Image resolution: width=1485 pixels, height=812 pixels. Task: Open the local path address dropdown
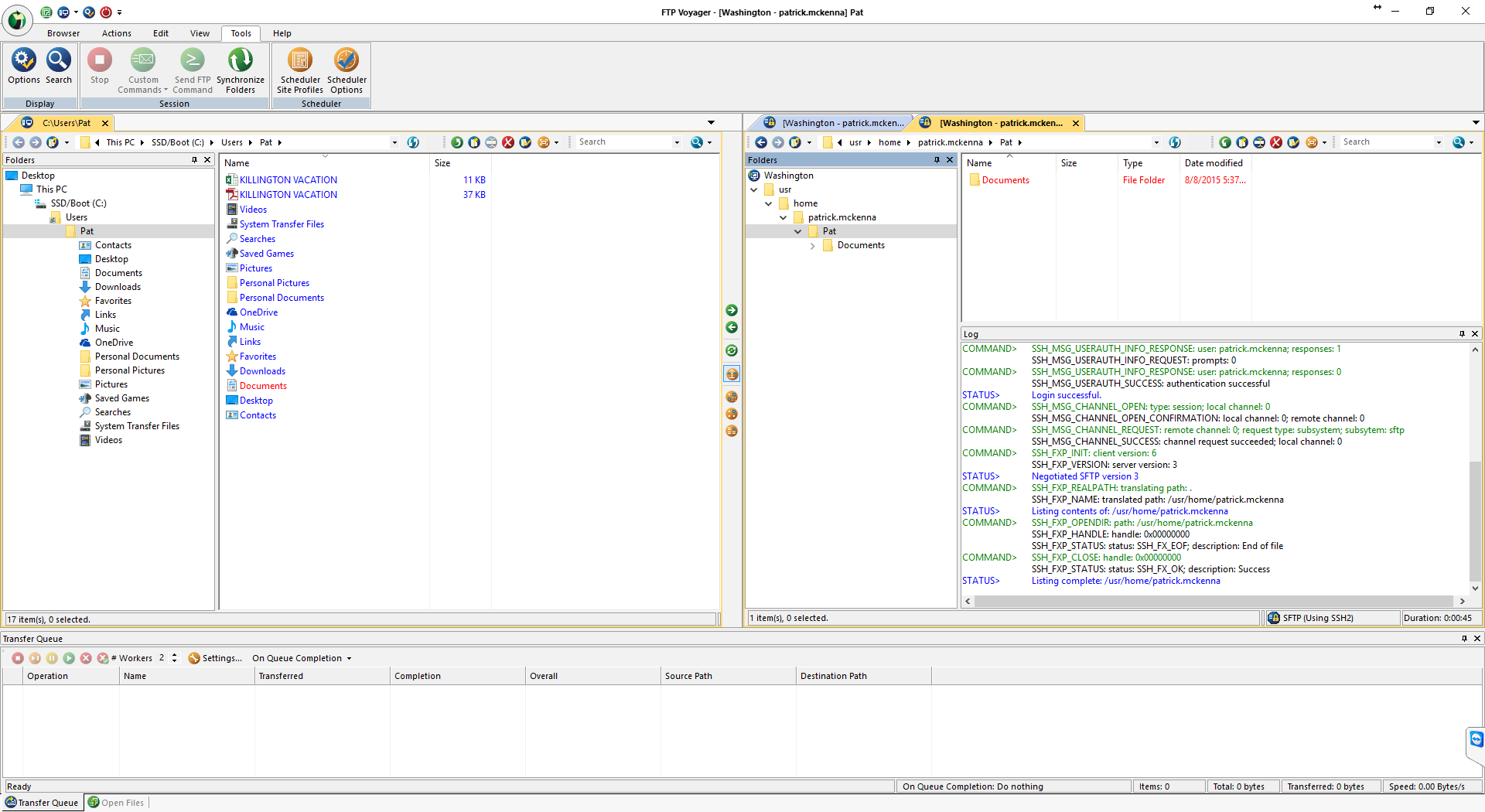pos(394,142)
